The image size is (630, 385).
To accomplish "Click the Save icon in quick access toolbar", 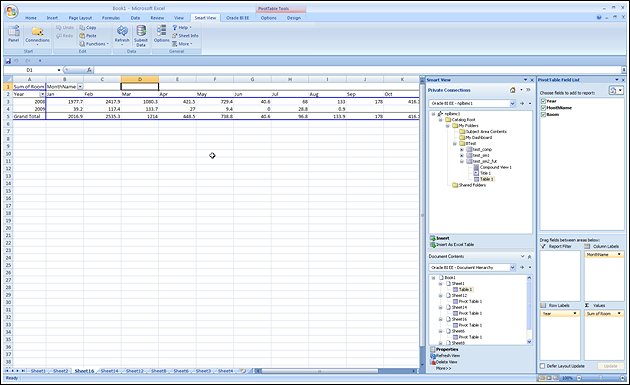I will tap(8, 61).
